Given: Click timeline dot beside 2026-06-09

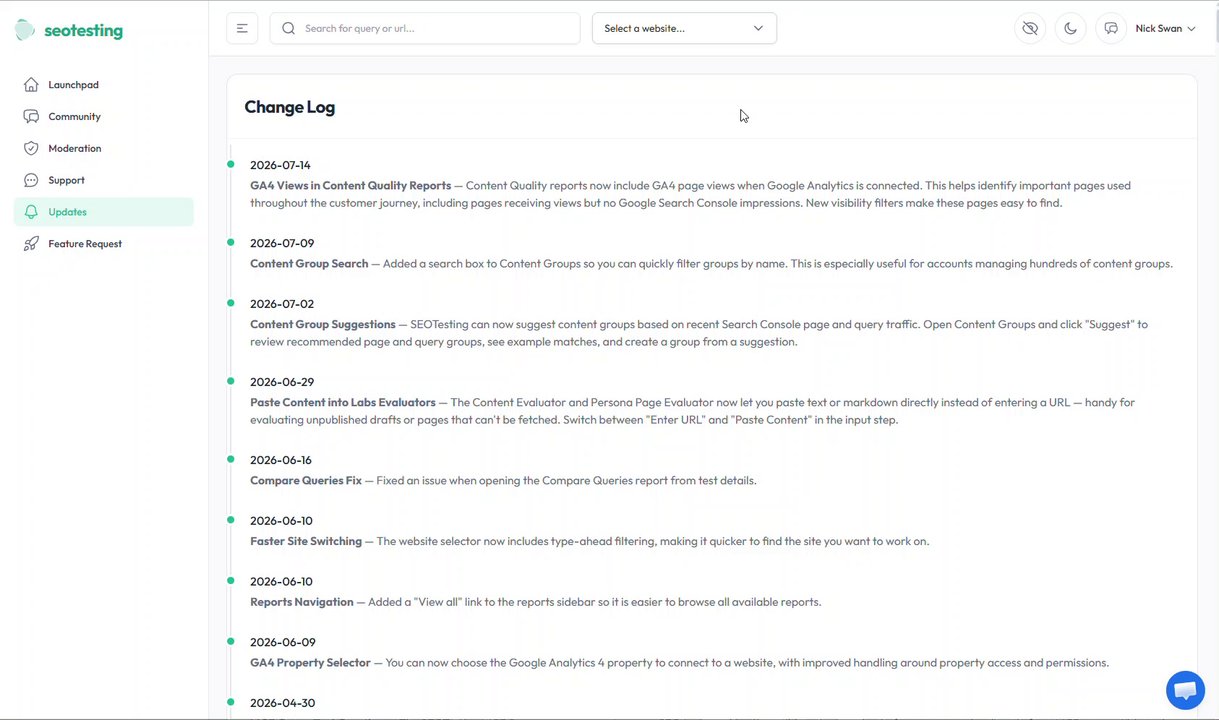Looking at the screenshot, I should [231, 641].
